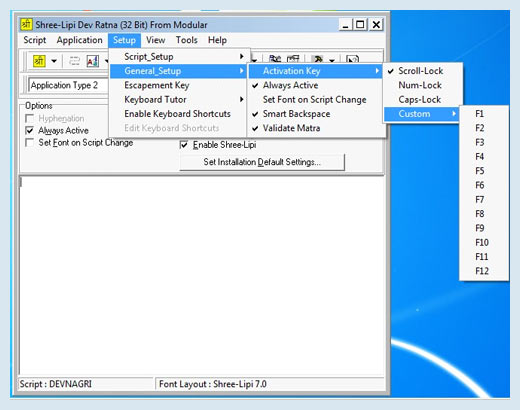Viewport: 520px width, 410px height.
Task: Choose F12 as custom activation key
Action: pyautogui.click(x=484, y=271)
